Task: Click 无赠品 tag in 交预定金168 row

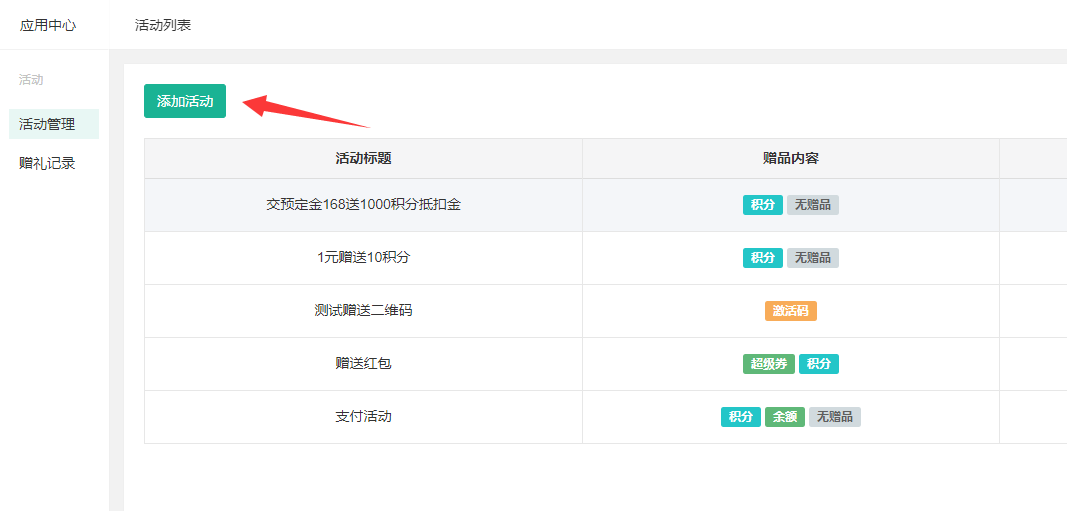Action: 813,205
